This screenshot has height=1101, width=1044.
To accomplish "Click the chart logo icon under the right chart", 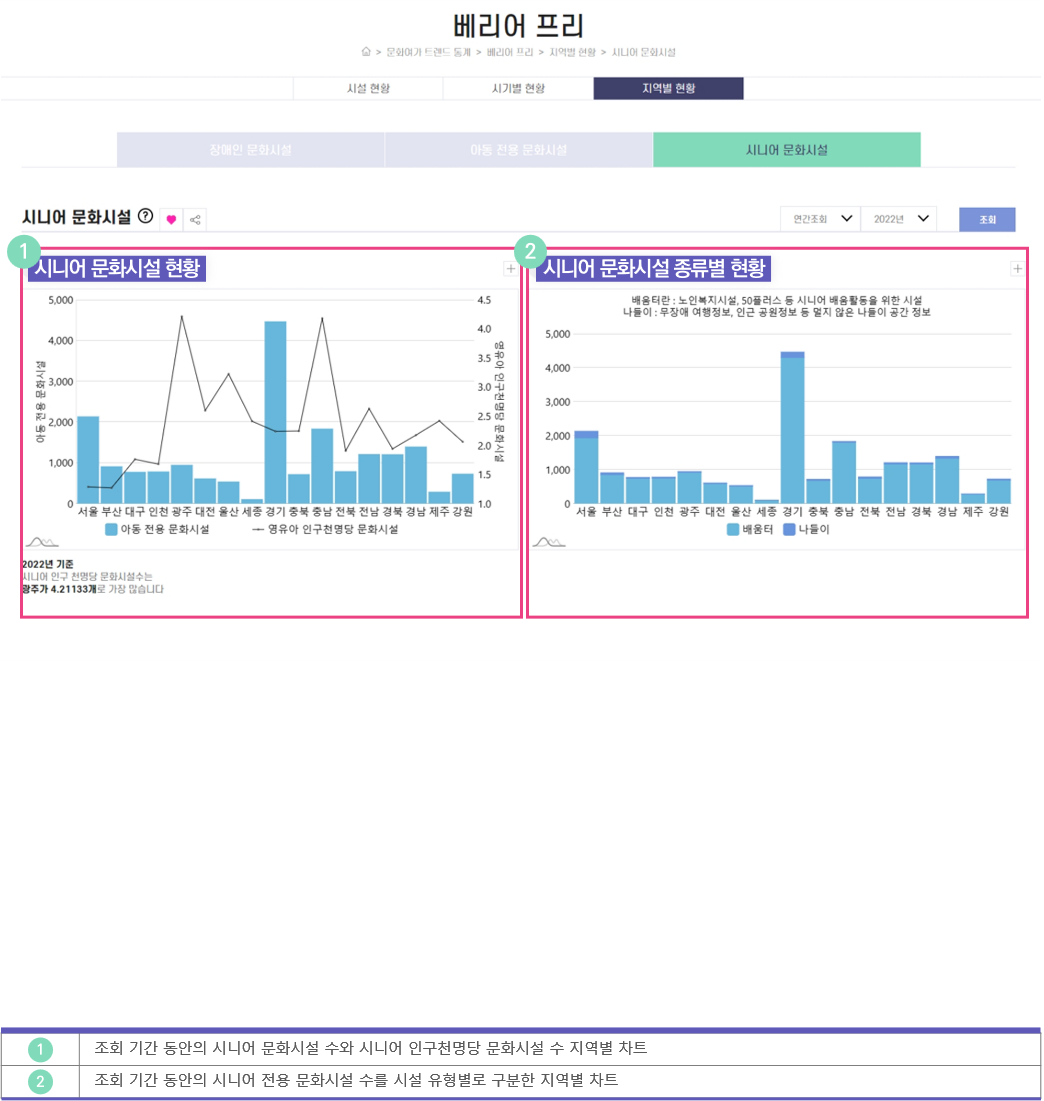I will (x=549, y=542).
